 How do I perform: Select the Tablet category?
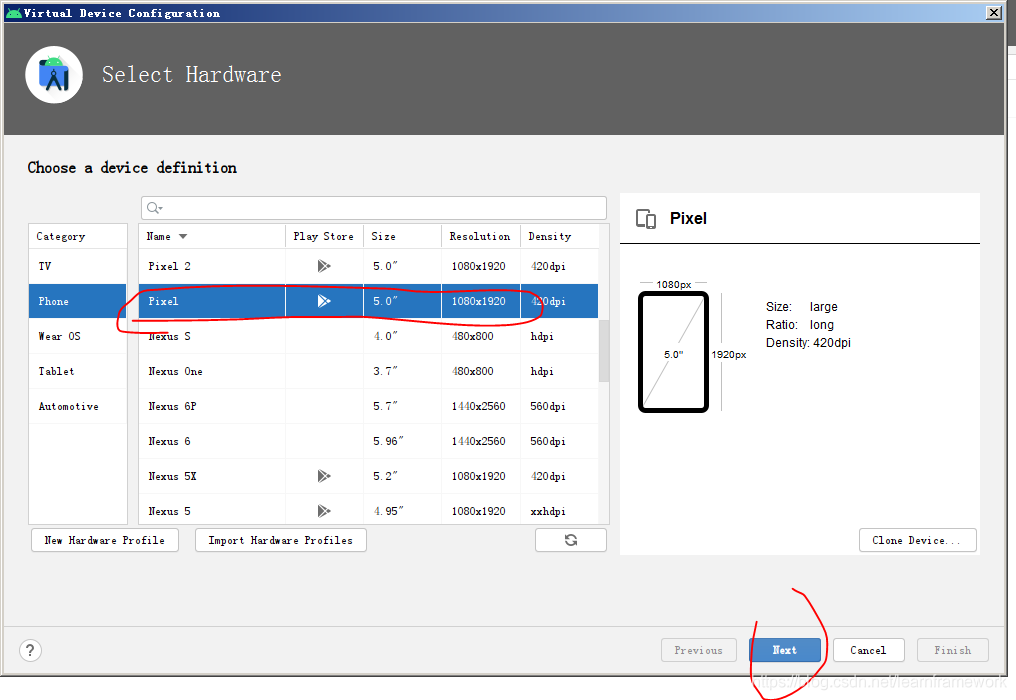[78, 371]
